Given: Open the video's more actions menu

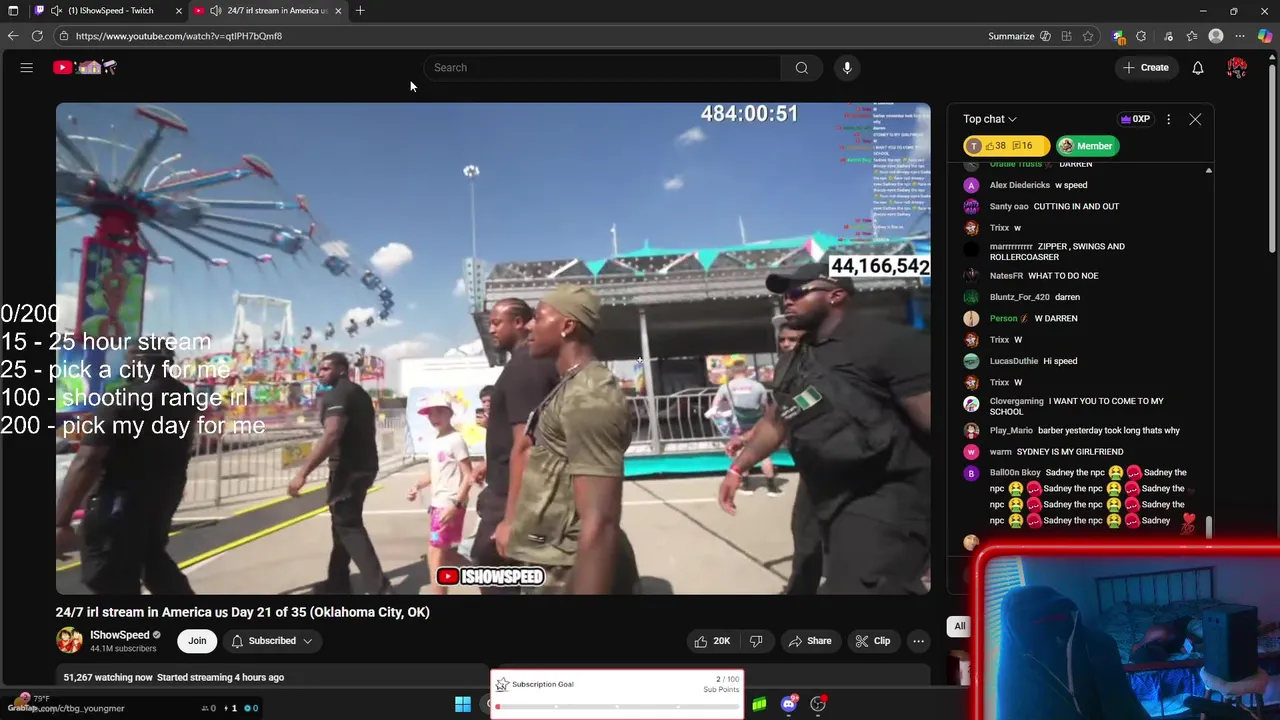Looking at the screenshot, I should (918, 641).
